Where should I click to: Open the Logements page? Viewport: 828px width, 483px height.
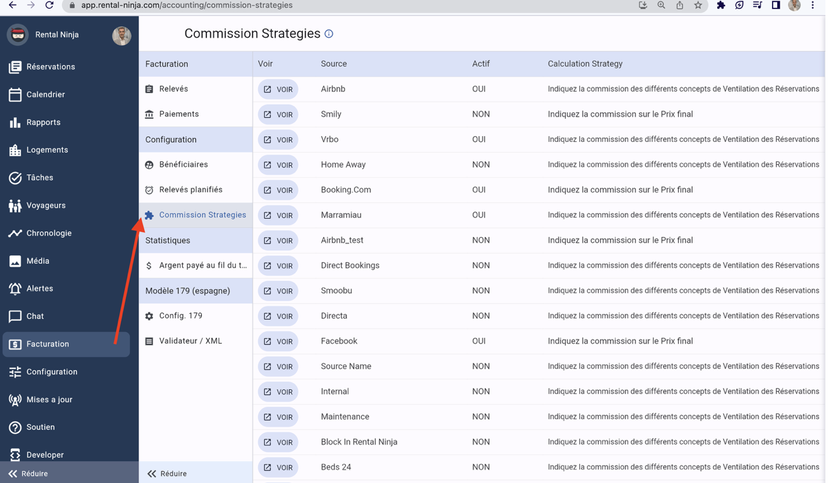tap(66, 150)
